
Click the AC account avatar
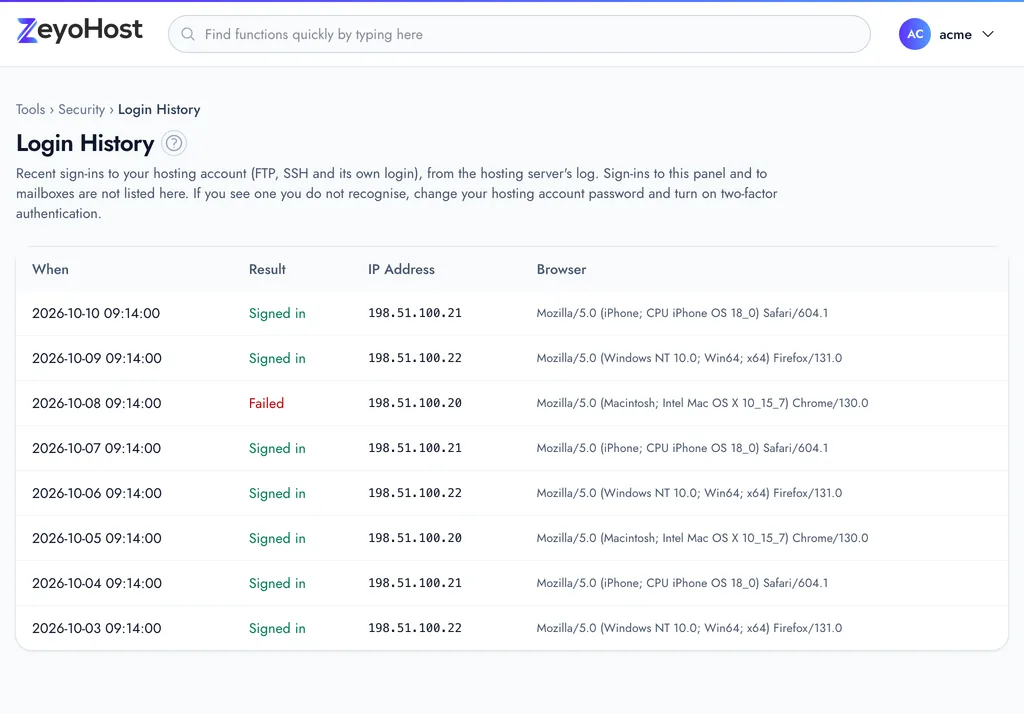914,34
